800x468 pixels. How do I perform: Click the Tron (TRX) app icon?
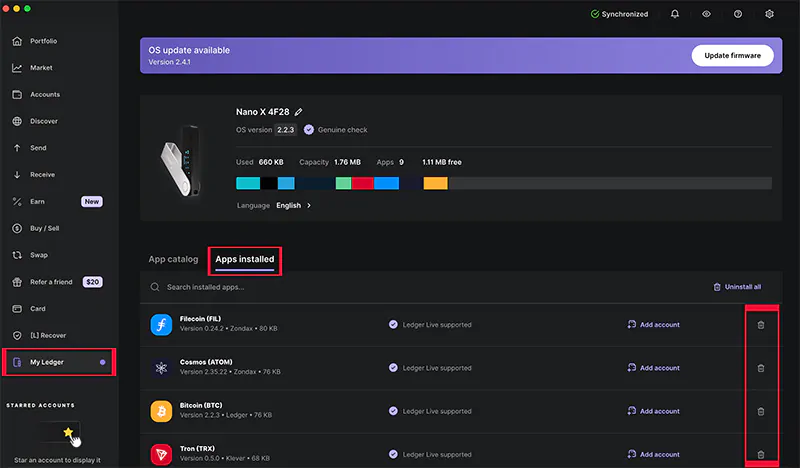tap(162, 454)
